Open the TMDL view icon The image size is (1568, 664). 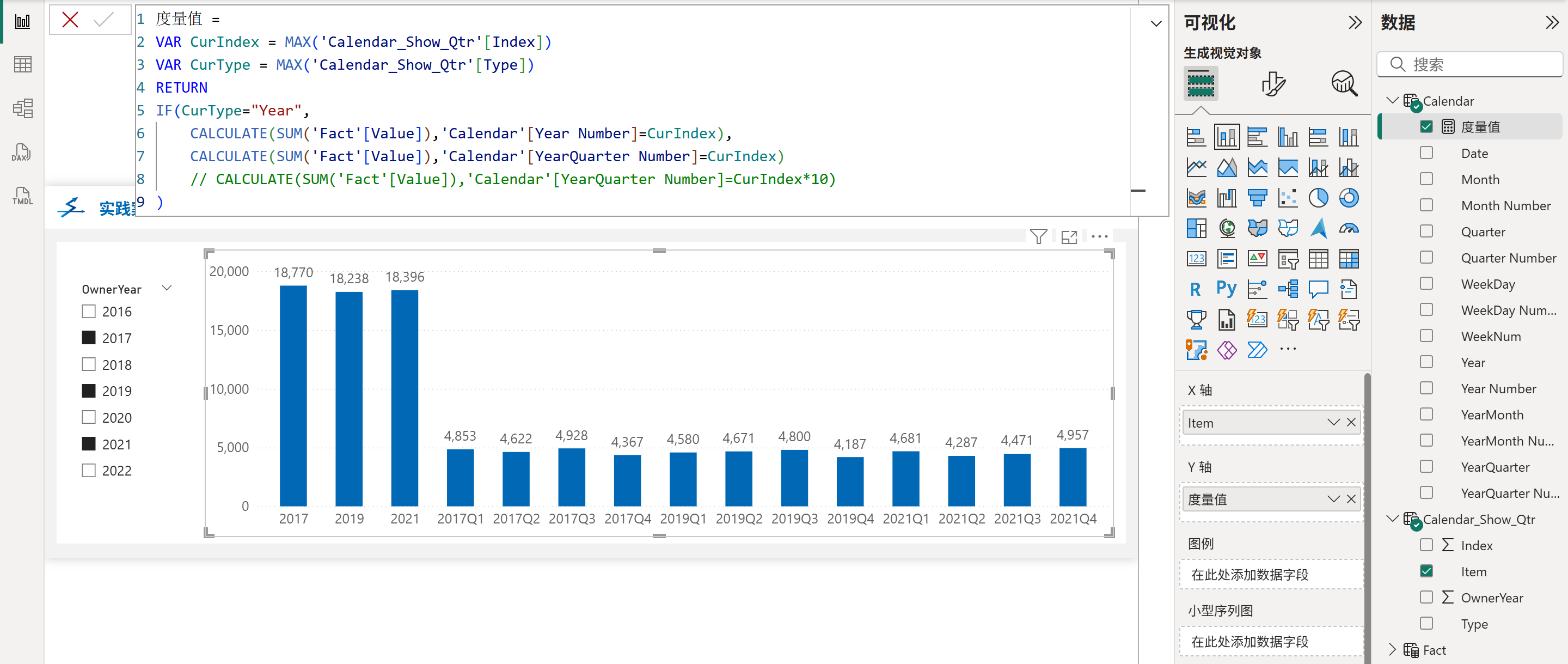pyautogui.click(x=22, y=196)
